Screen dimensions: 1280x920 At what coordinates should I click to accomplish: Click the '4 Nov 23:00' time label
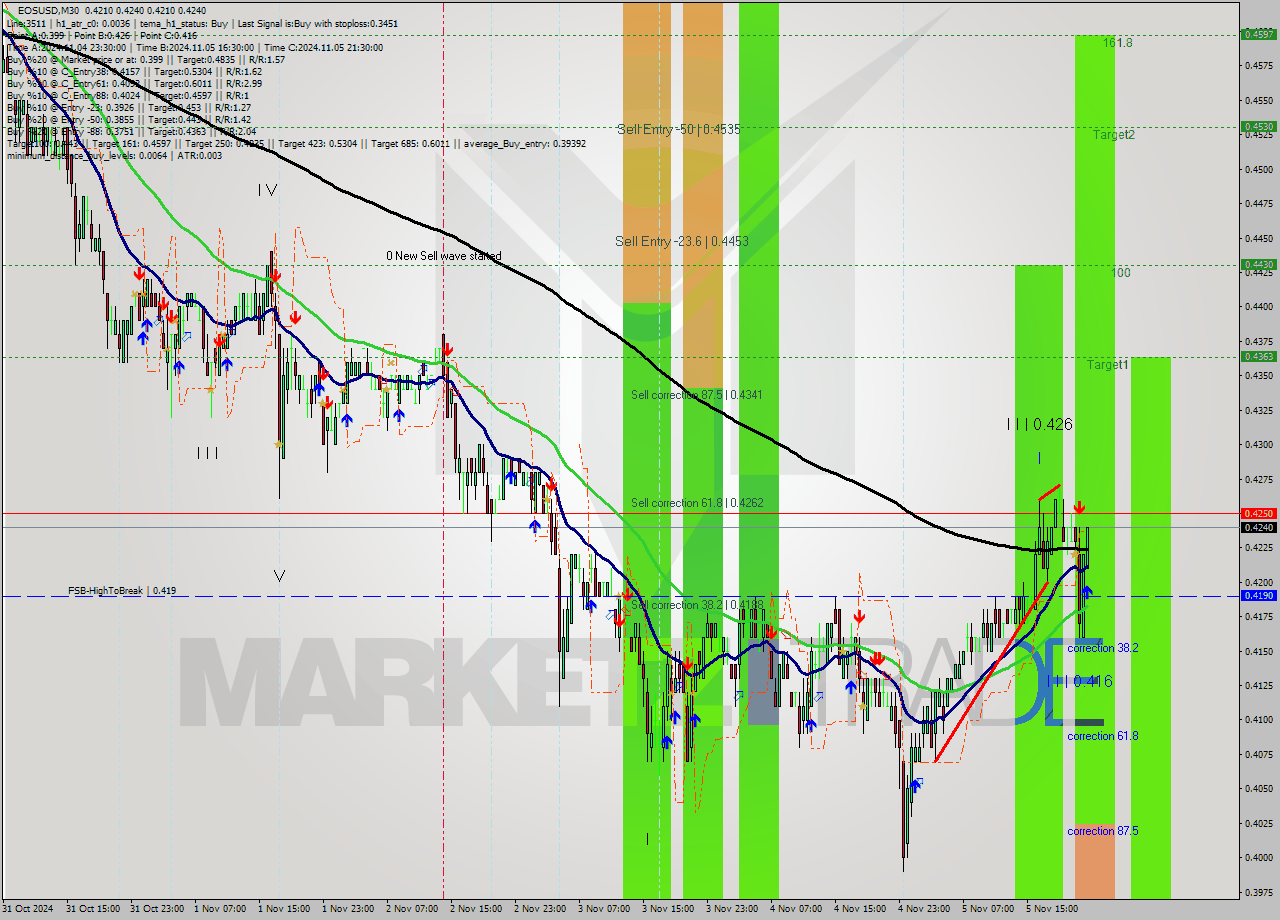tap(924, 908)
